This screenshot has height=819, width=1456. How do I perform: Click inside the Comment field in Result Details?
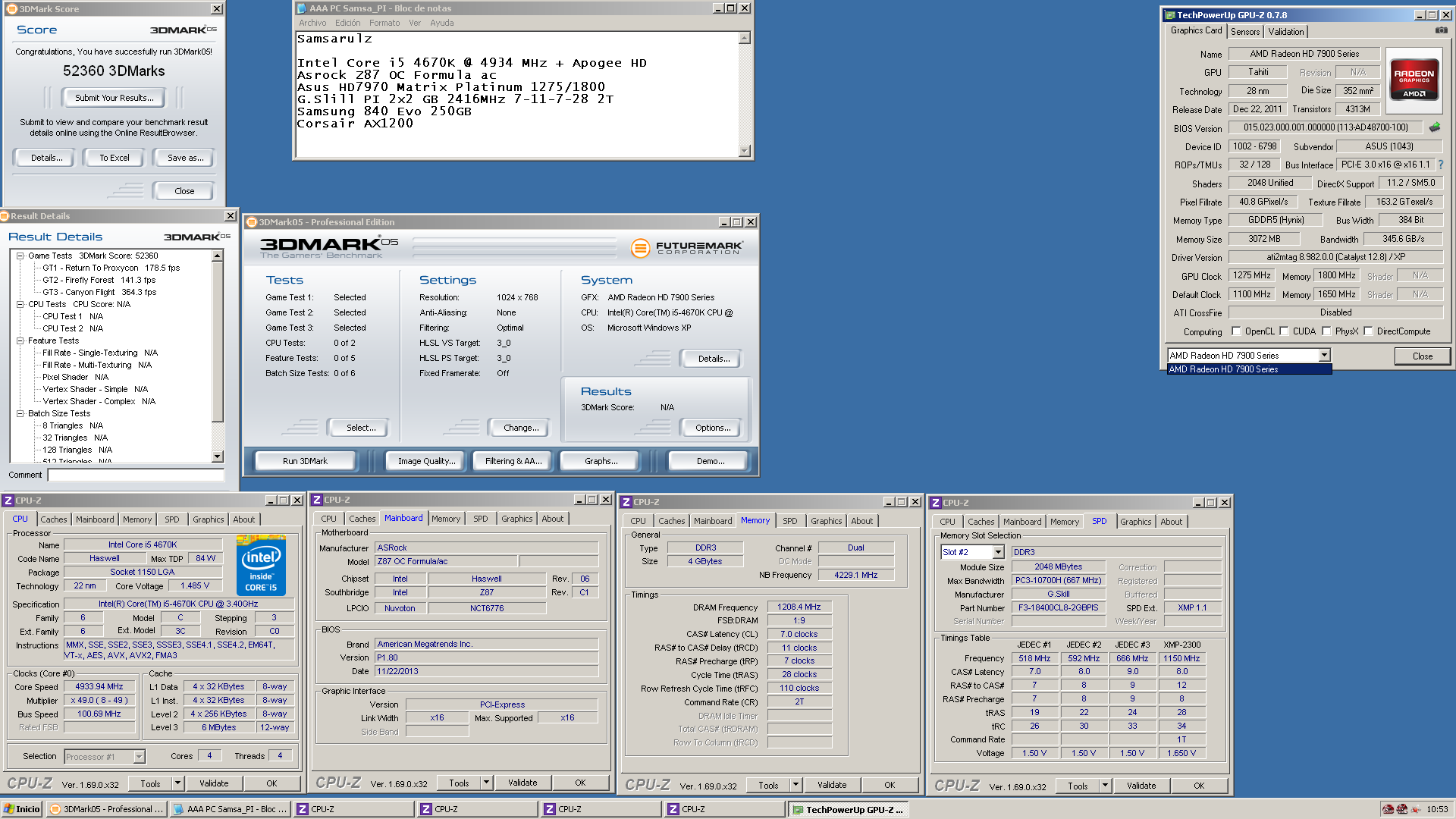(x=136, y=475)
